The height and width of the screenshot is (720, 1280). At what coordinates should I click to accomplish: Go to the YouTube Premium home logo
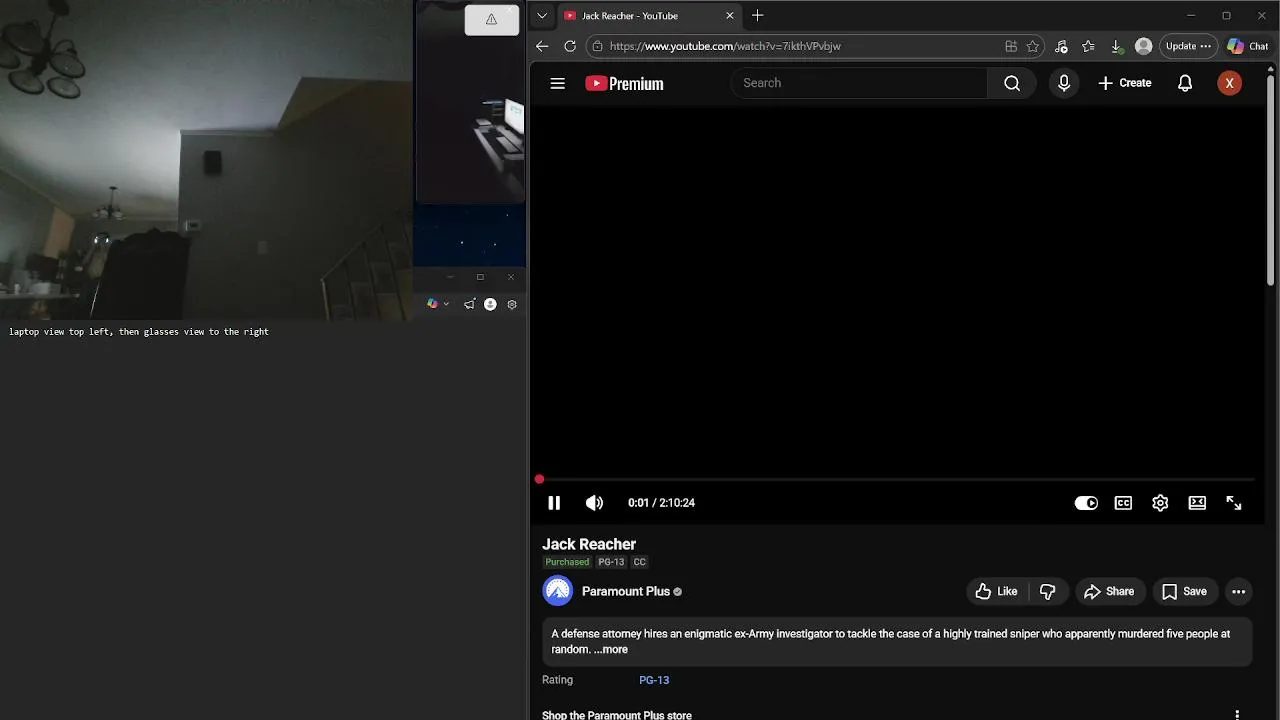(x=624, y=84)
